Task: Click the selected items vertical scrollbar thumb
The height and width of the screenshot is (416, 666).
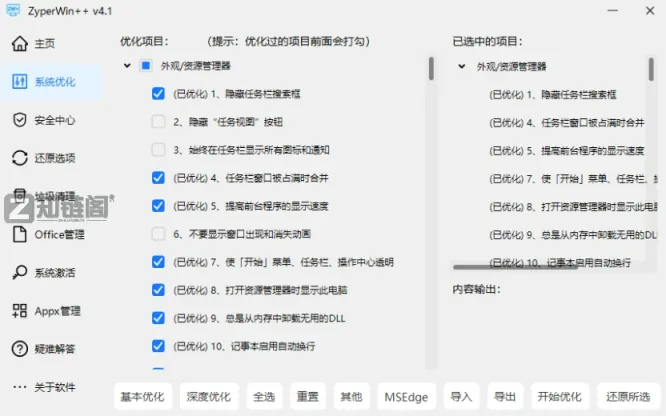Action: 651,69
